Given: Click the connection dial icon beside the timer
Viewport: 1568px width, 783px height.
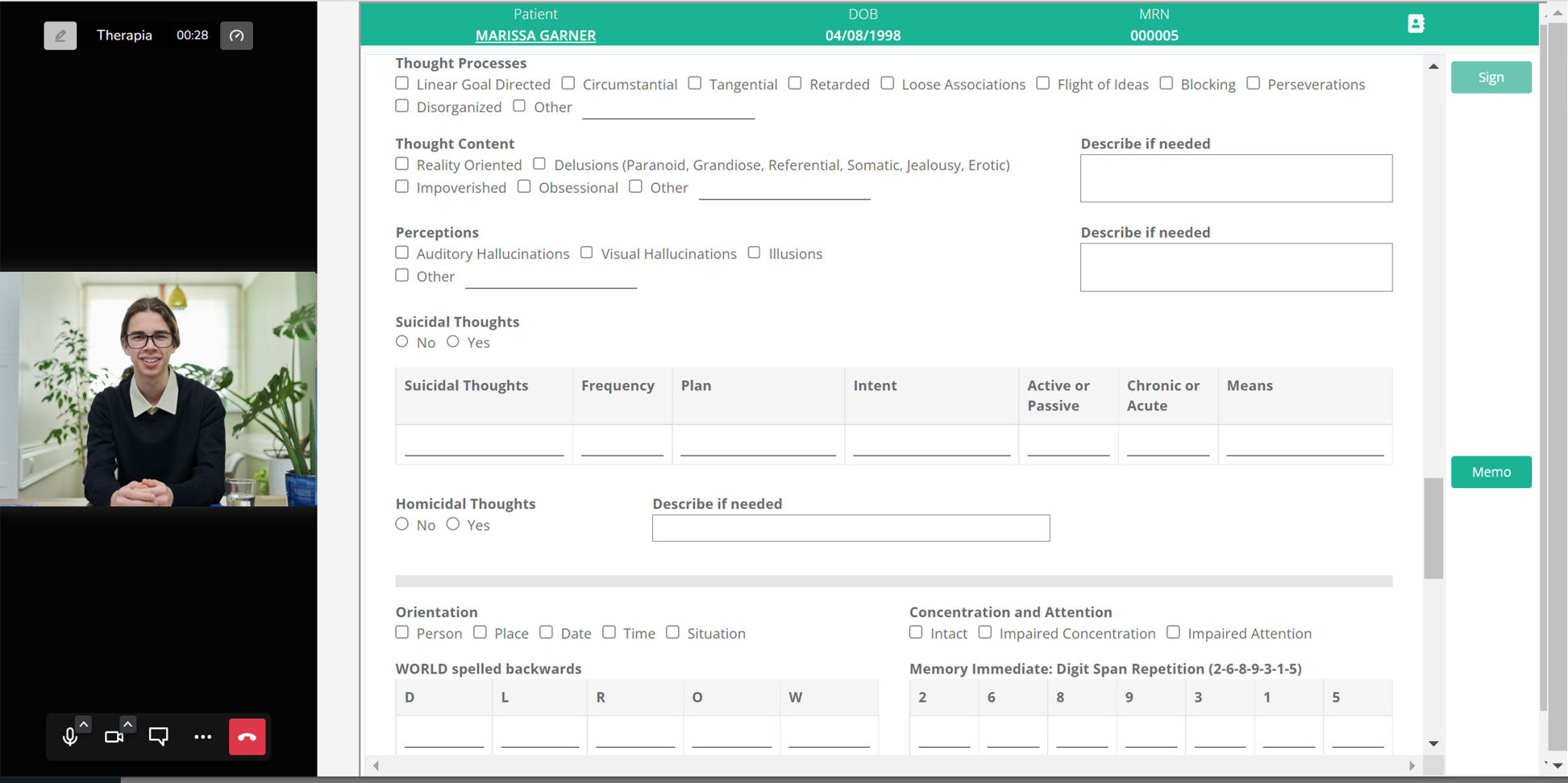Looking at the screenshot, I should (x=236, y=35).
